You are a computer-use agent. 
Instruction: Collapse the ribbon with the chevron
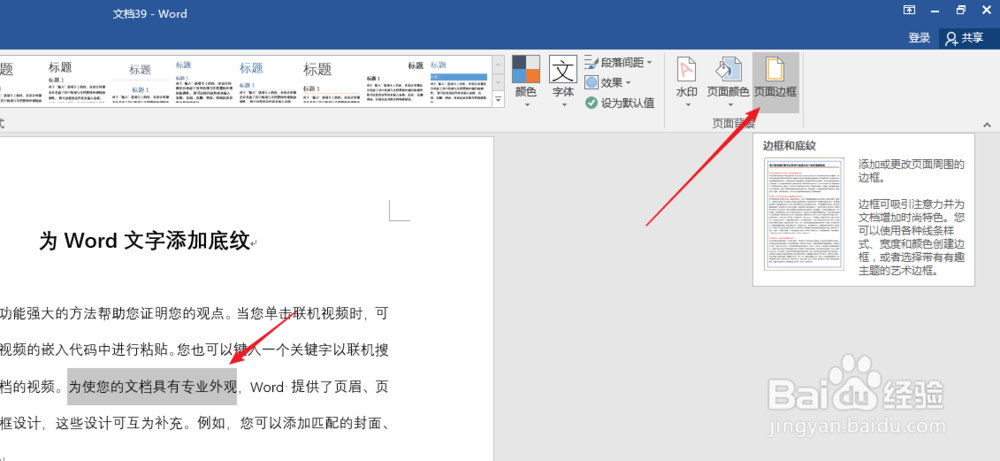[x=987, y=124]
